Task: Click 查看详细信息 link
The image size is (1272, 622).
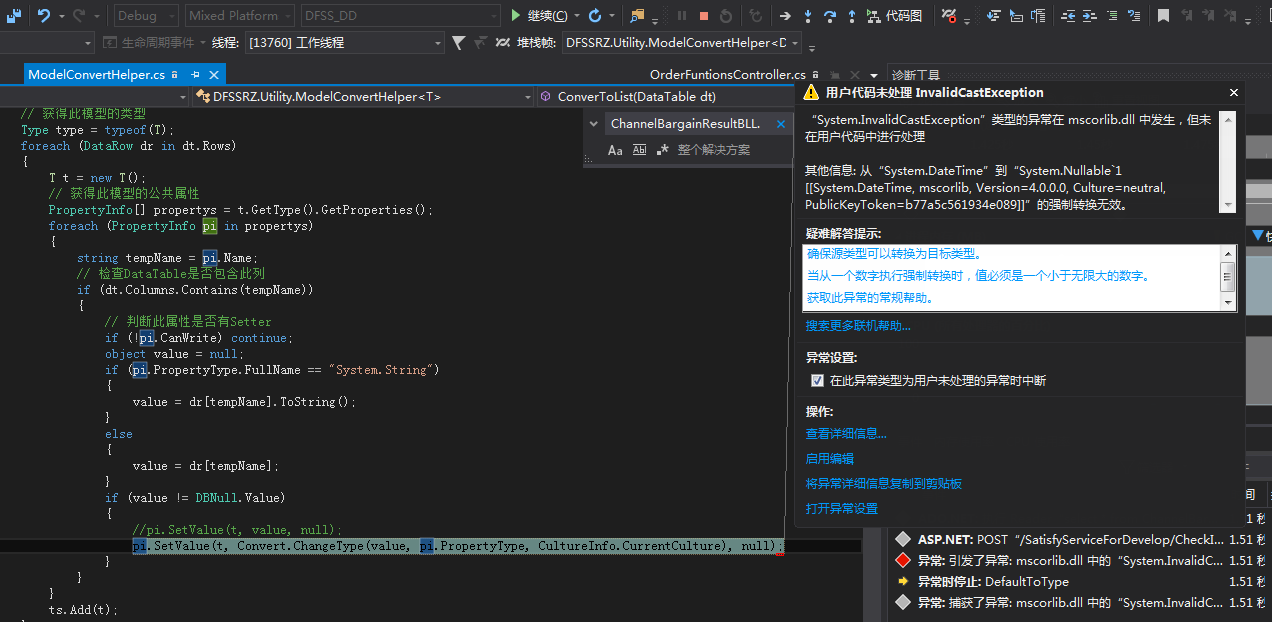Action: pos(846,434)
